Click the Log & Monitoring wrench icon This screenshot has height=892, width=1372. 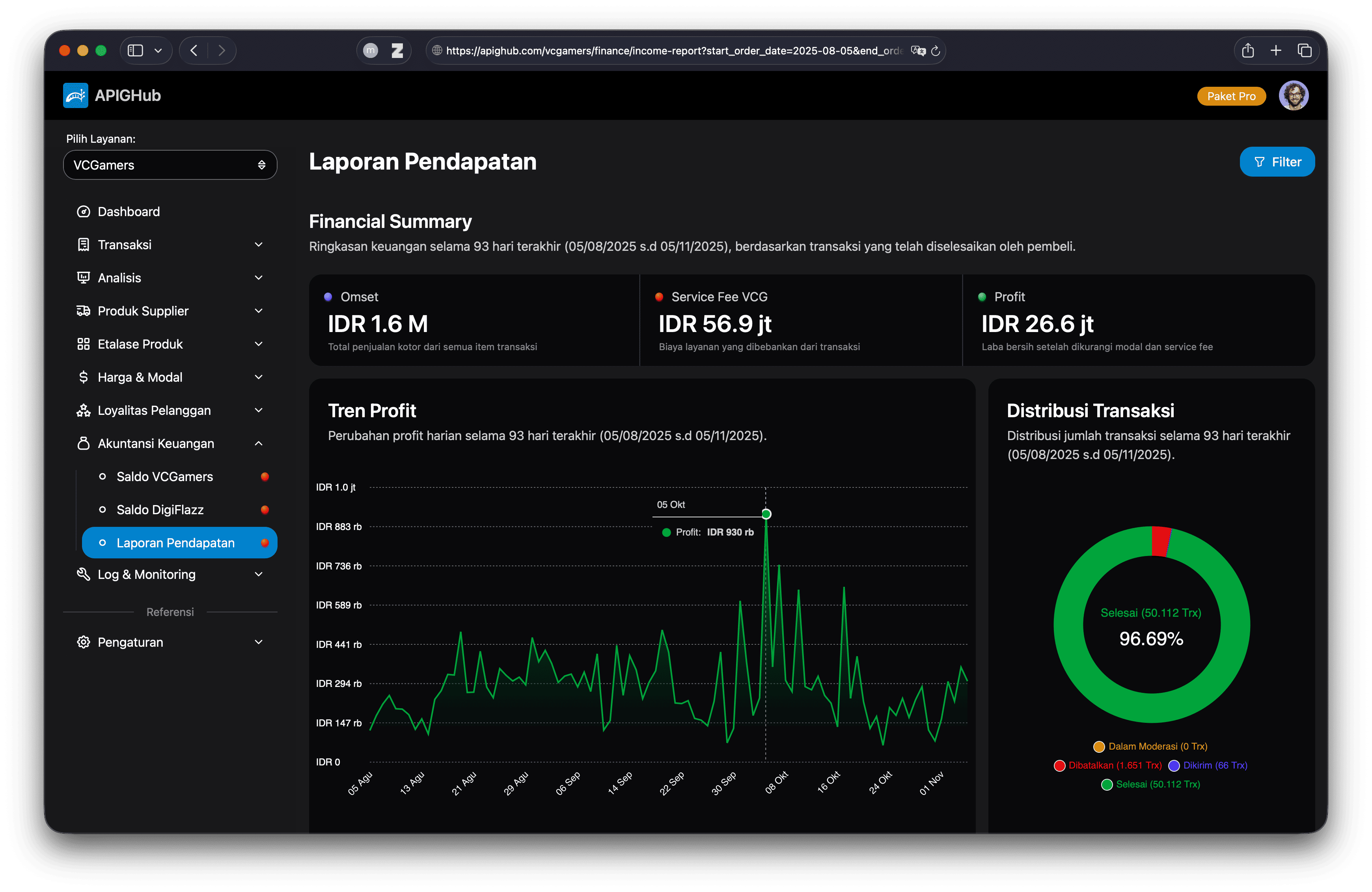click(84, 574)
